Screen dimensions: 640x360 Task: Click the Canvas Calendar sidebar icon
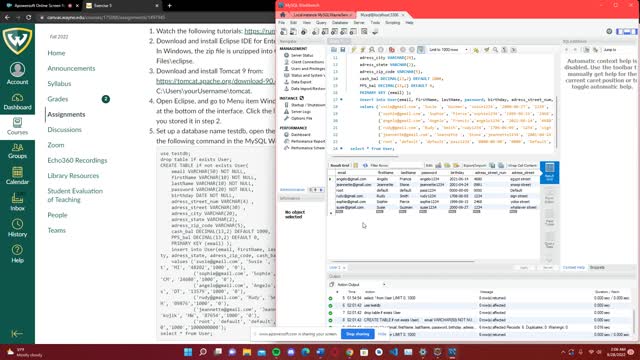pyautogui.click(x=17, y=176)
